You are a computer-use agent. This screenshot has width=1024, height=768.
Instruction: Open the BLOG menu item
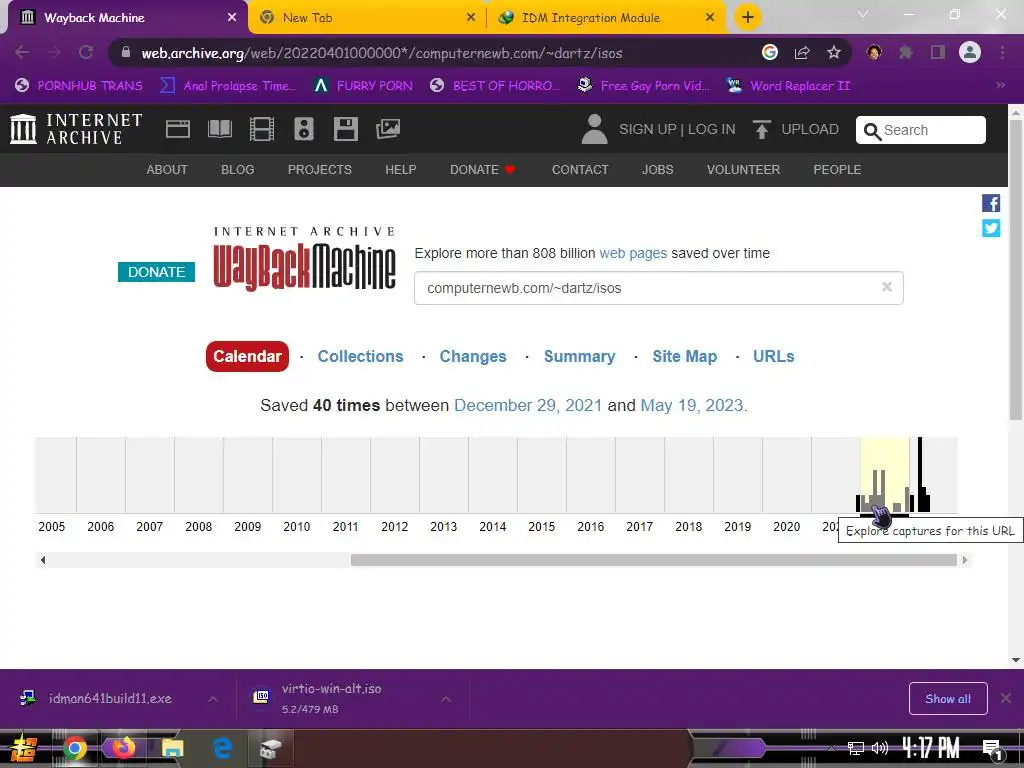pyautogui.click(x=238, y=170)
